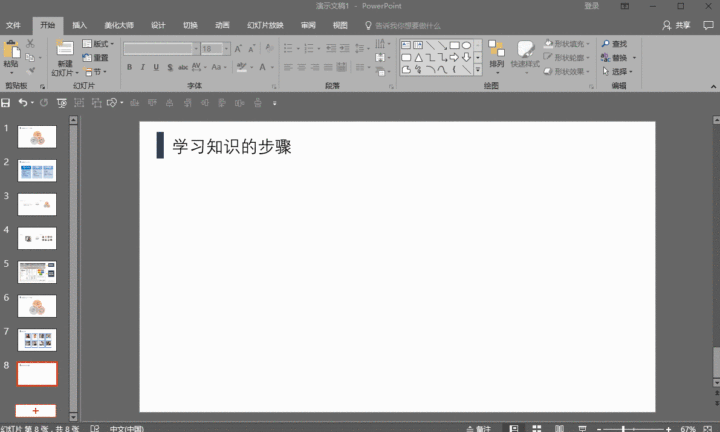This screenshot has width=720, height=432.
Task: Expand the shapes gallery more arrow
Action: pos(478,70)
